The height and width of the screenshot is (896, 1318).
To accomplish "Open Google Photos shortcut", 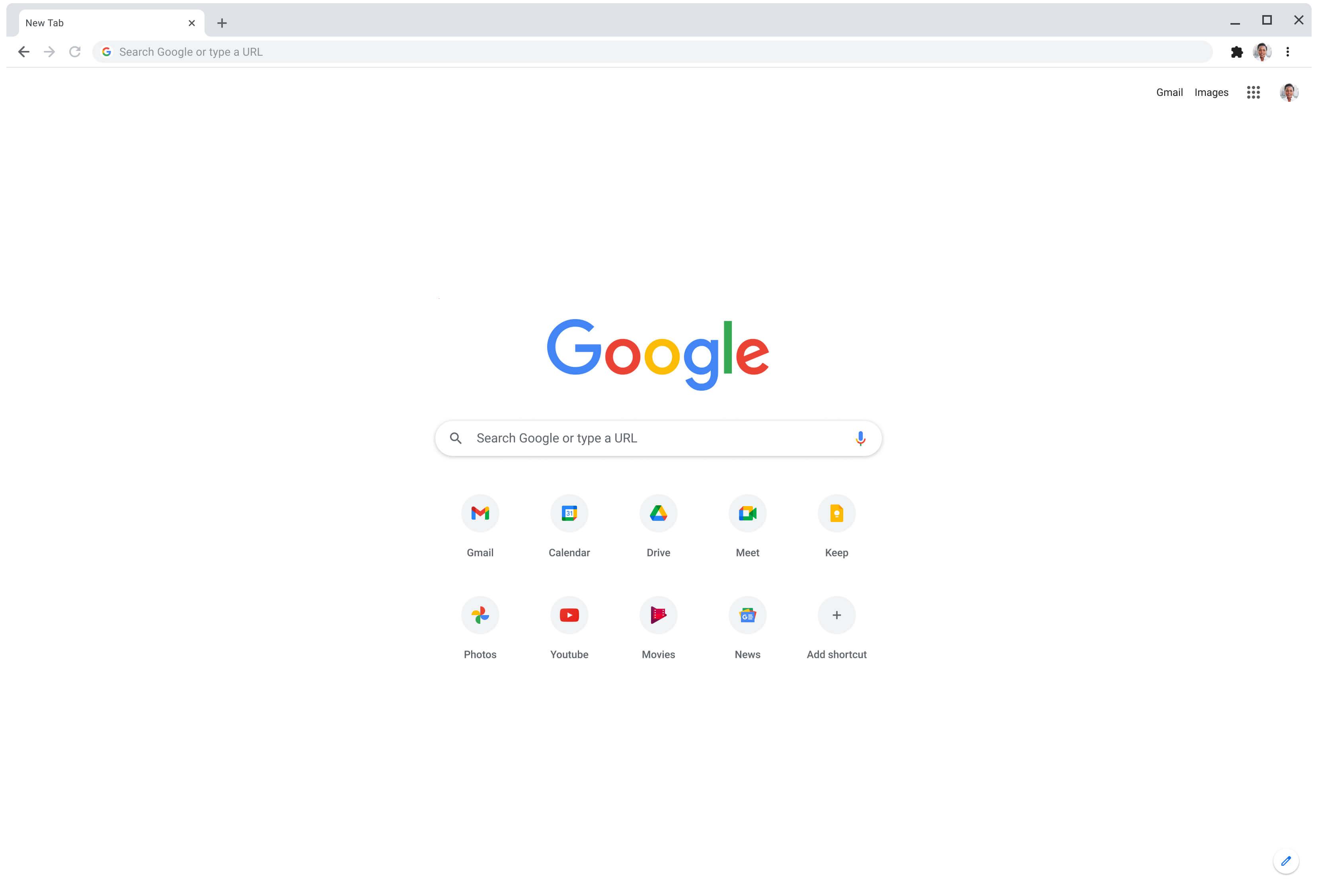I will click(480, 614).
